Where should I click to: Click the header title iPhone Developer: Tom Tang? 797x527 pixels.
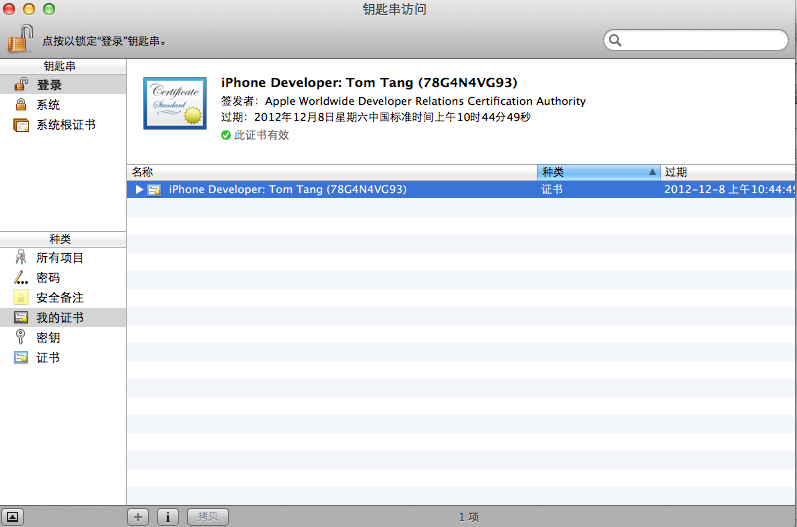pyautogui.click(x=369, y=82)
